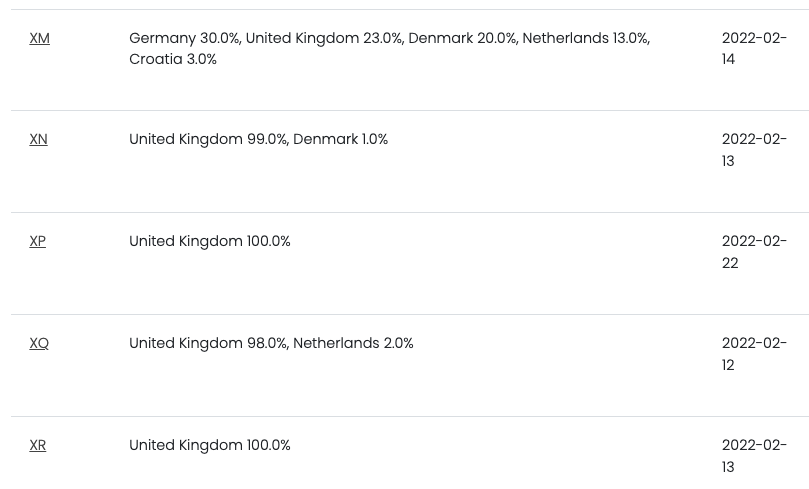Click the Netherlands 2.0% text in XQ row
The width and height of the screenshot is (809, 489).
click(353, 343)
